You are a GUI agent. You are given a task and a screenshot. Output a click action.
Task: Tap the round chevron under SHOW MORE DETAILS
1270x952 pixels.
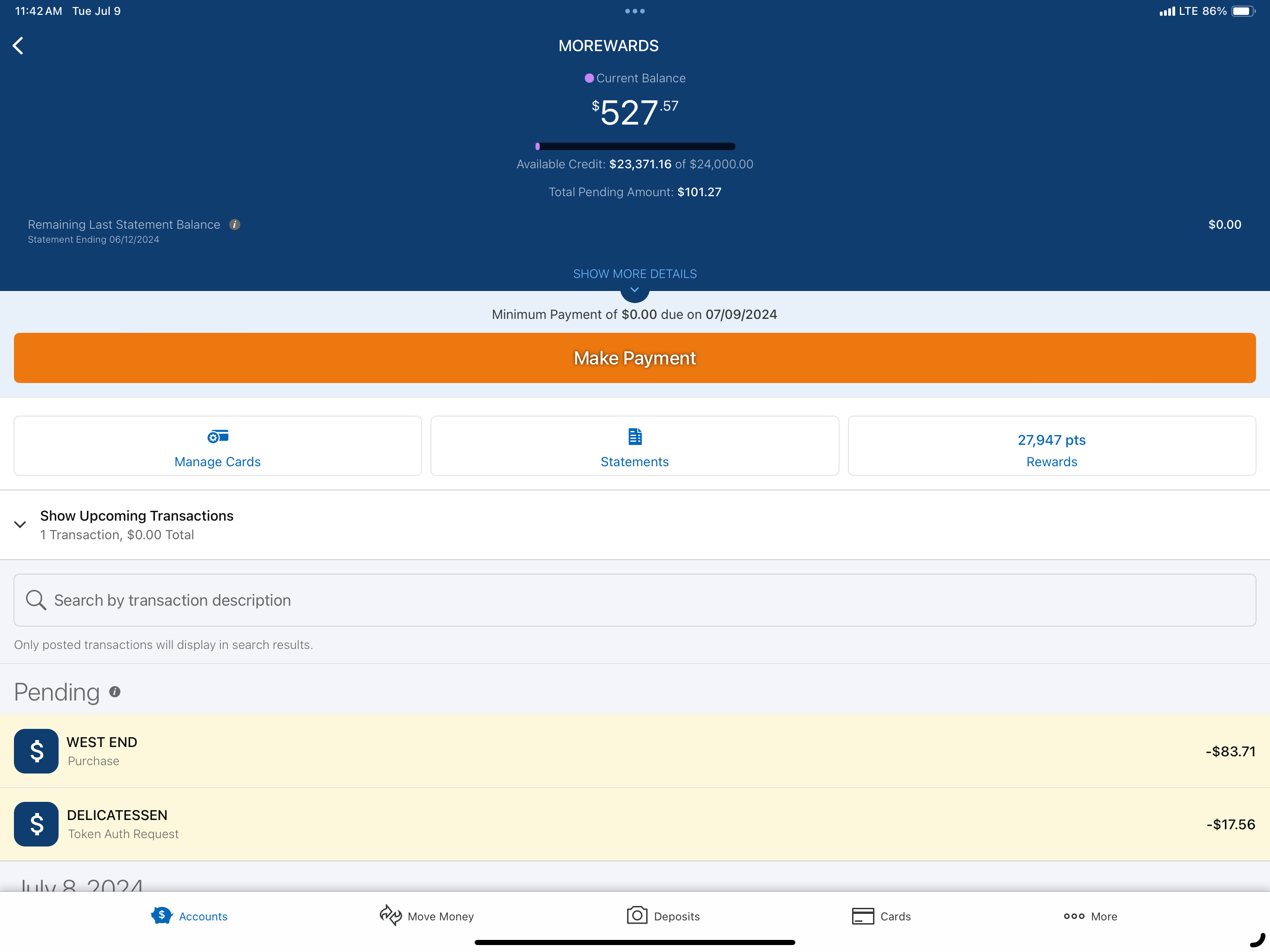pos(635,291)
